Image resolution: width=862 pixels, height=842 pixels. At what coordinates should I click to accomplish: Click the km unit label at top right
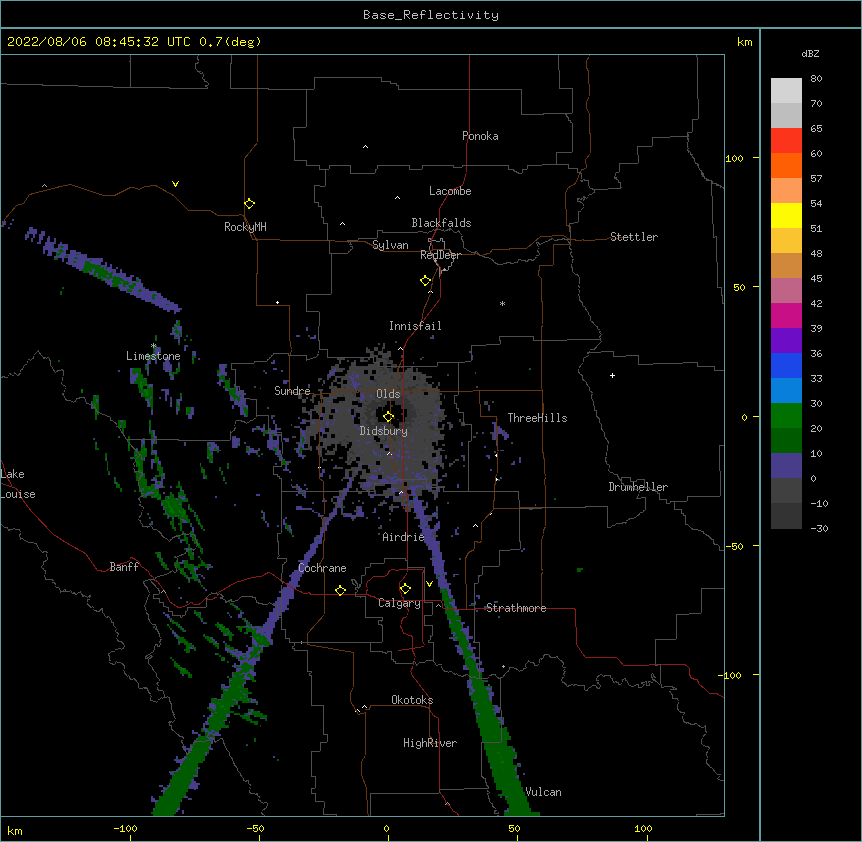[744, 42]
